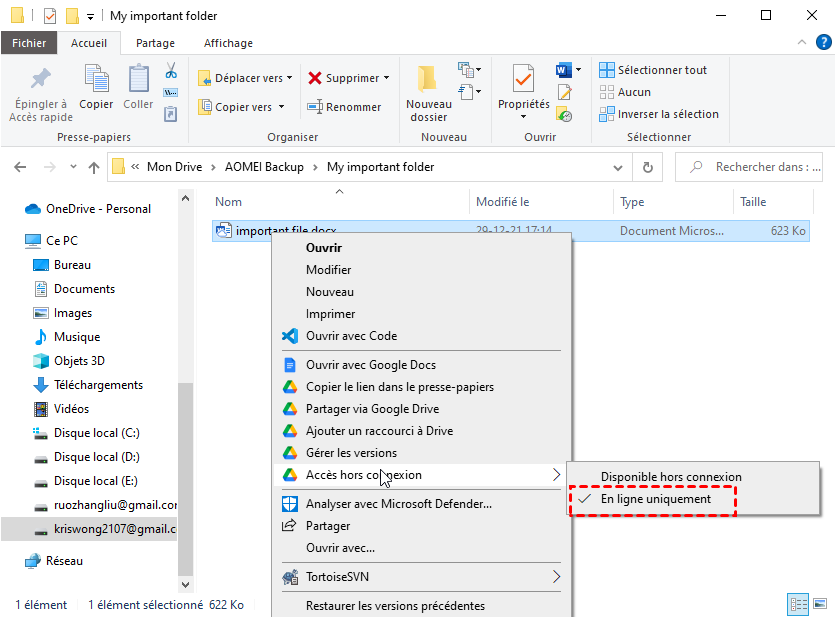Select Ce PC in the sidebar
The image size is (836, 617).
tap(52, 241)
